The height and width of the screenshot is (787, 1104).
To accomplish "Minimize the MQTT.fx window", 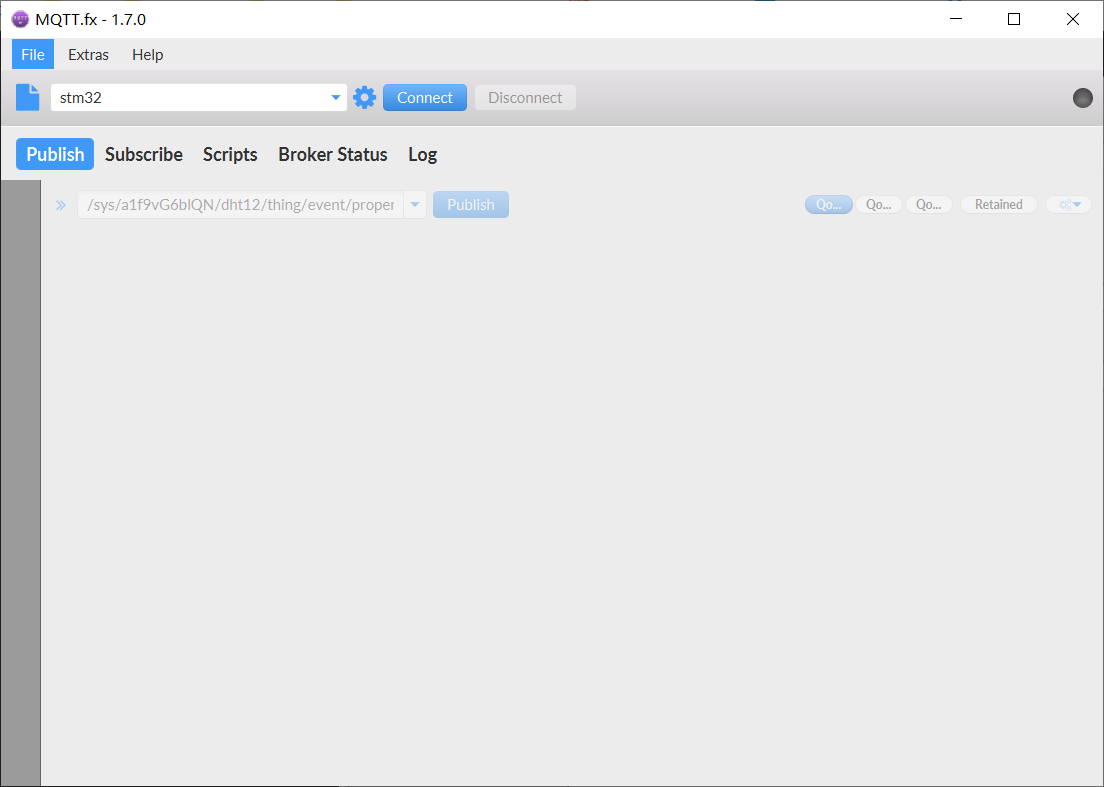I will point(955,19).
